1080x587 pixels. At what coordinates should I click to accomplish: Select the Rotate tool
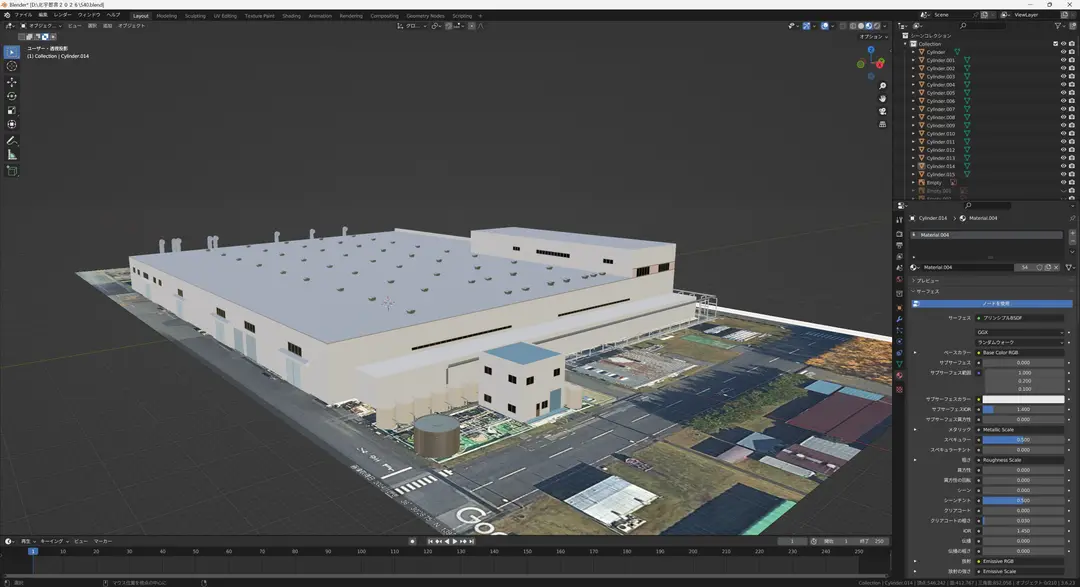(x=12, y=96)
